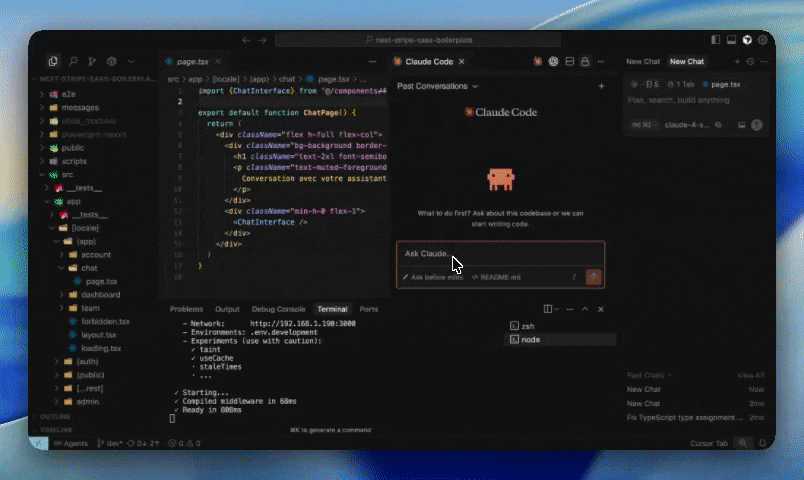
Task: Collapse the src folder in explorer
Action: tap(67, 174)
